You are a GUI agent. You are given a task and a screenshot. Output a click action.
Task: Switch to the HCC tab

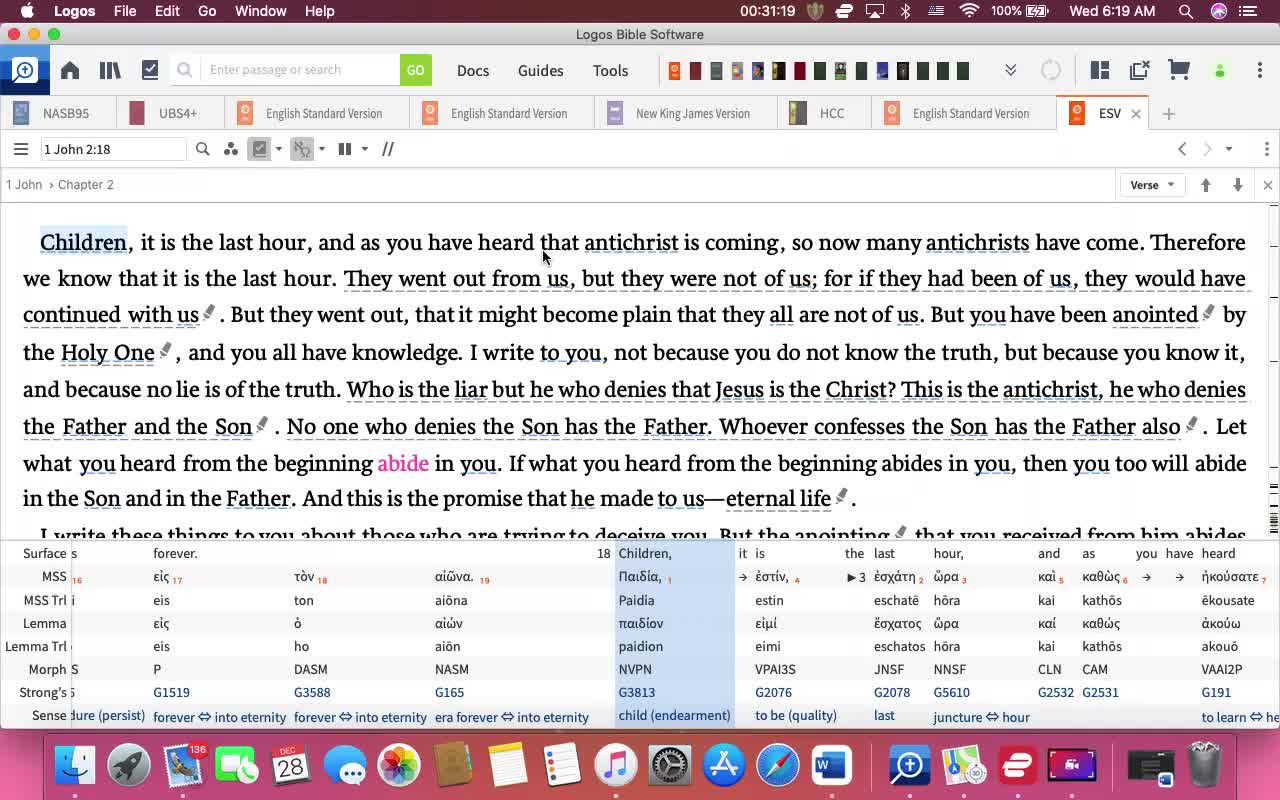click(824, 113)
